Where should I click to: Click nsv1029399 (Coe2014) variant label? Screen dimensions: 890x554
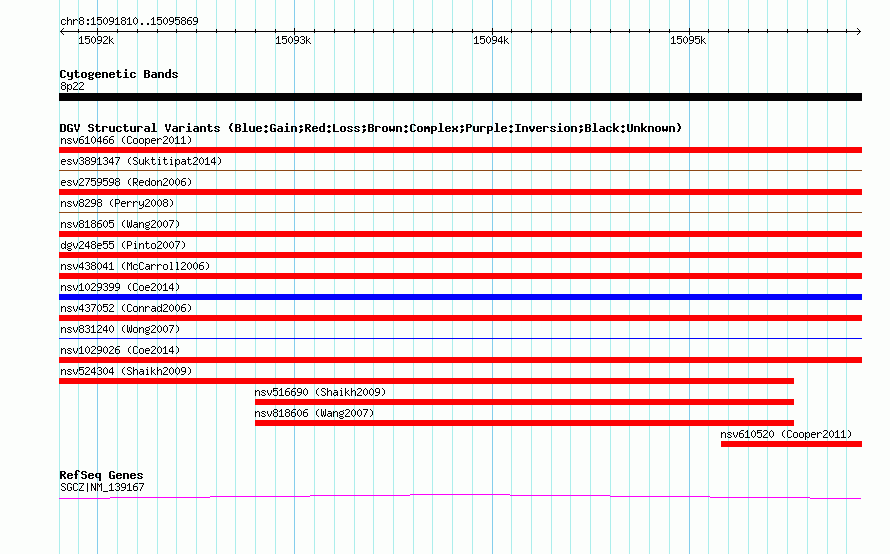(x=120, y=287)
